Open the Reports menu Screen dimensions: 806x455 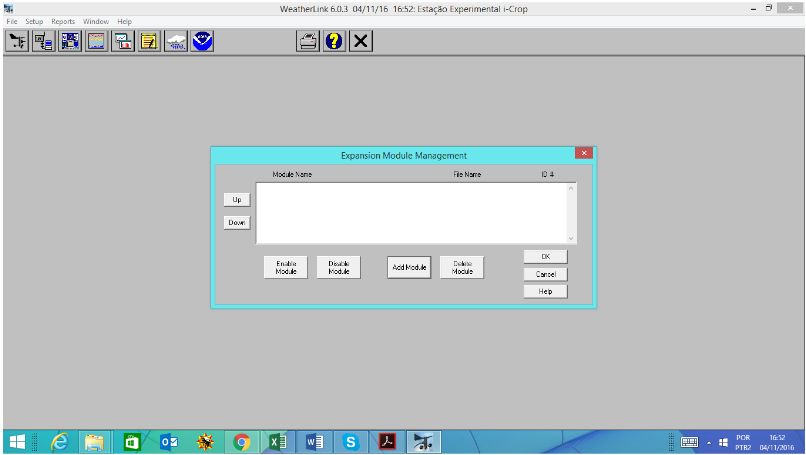pos(63,21)
